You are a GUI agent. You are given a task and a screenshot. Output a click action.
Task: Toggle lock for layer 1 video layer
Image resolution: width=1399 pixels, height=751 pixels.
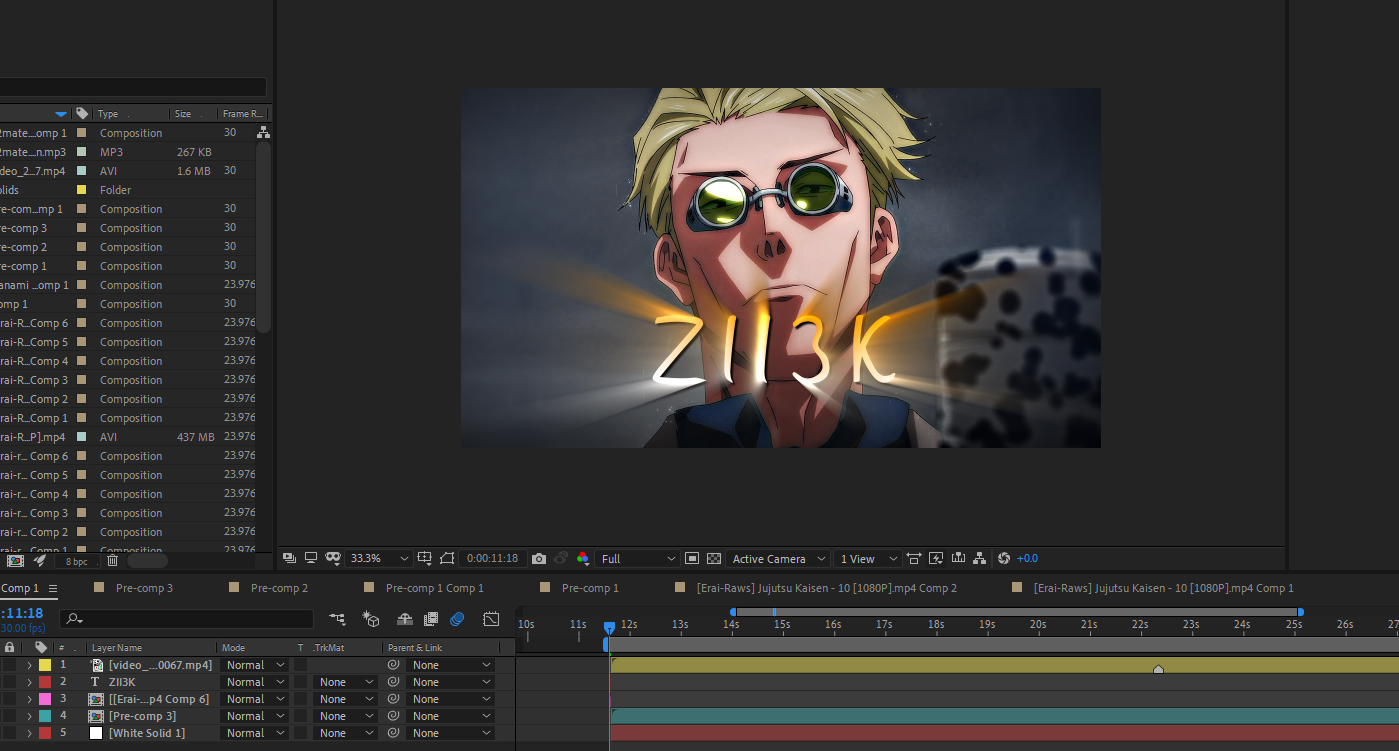click(9, 665)
